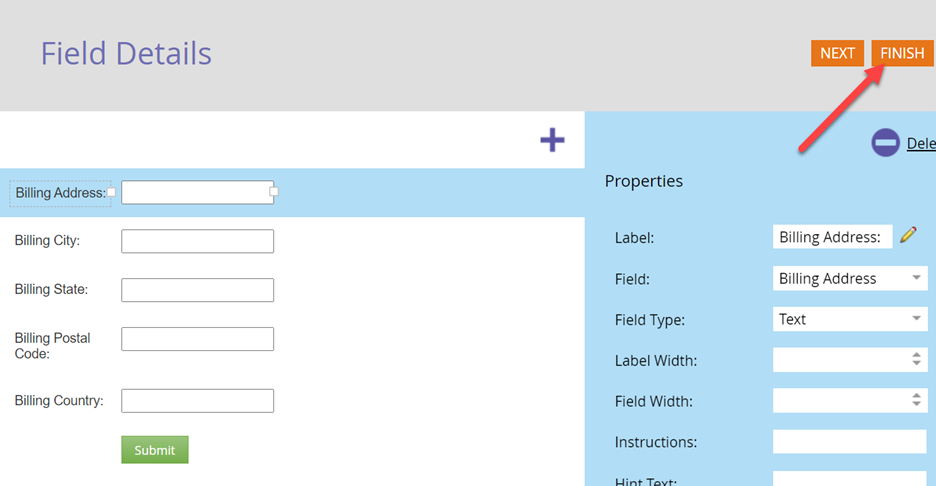Click the Billing City input field
The width and height of the screenshot is (936, 486).
(198, 241)
